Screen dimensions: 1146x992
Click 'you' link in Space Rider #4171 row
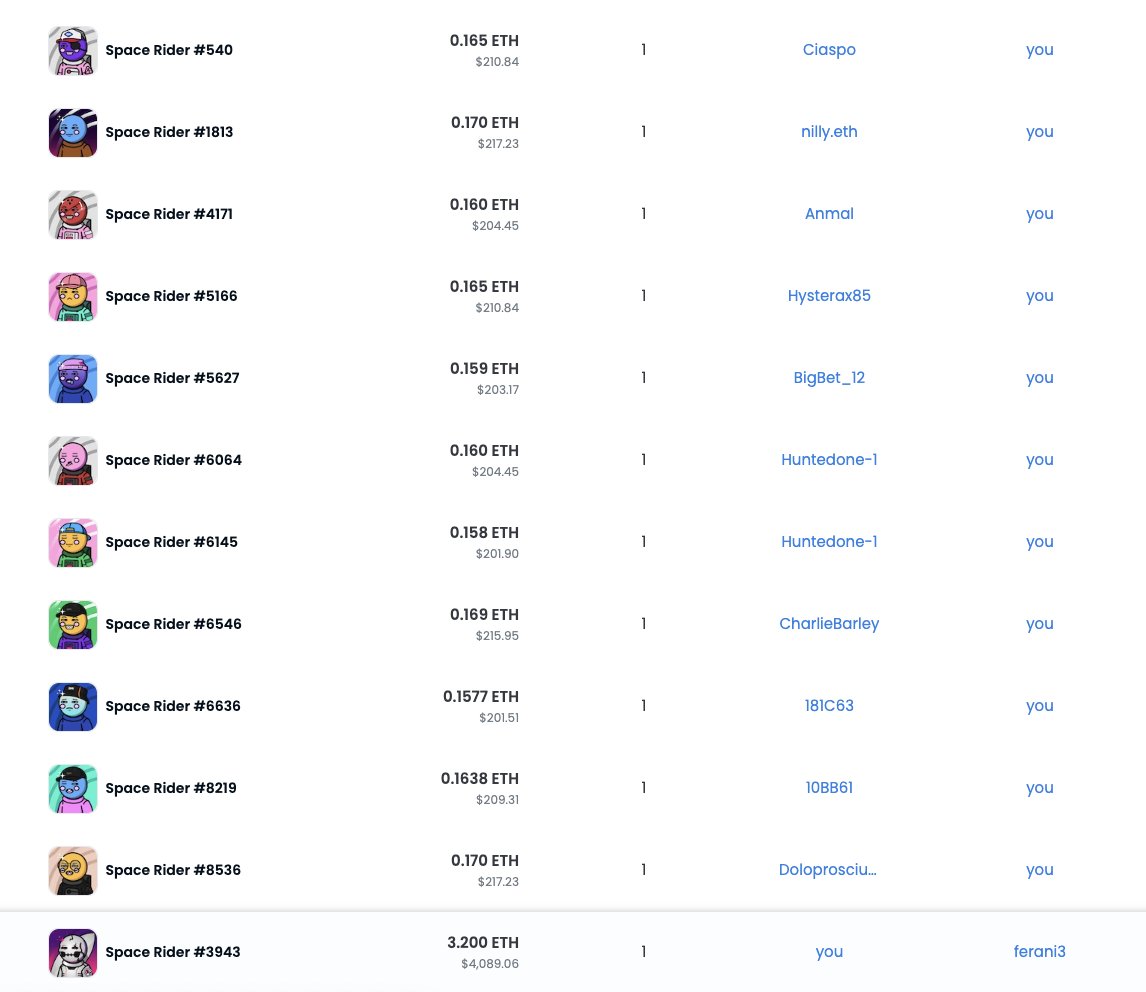point(1039,214)
